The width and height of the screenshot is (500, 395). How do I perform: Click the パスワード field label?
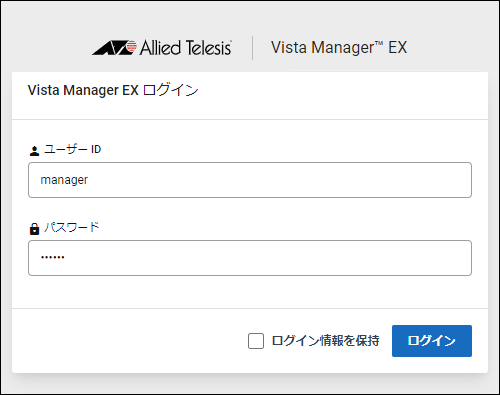72,227
